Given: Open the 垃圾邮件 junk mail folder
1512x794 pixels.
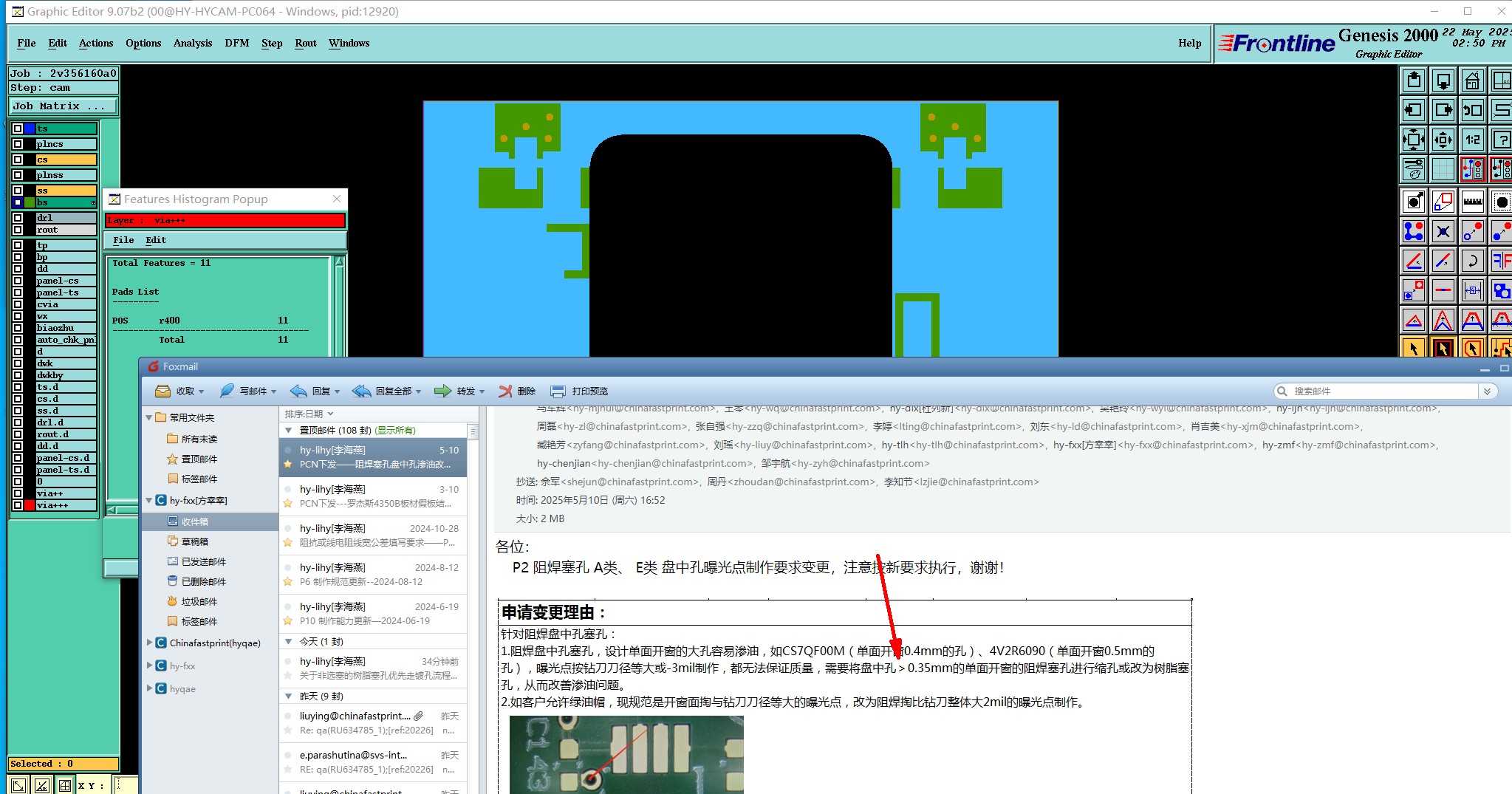Looking at the screenshot, I should [x=199, y=601].
